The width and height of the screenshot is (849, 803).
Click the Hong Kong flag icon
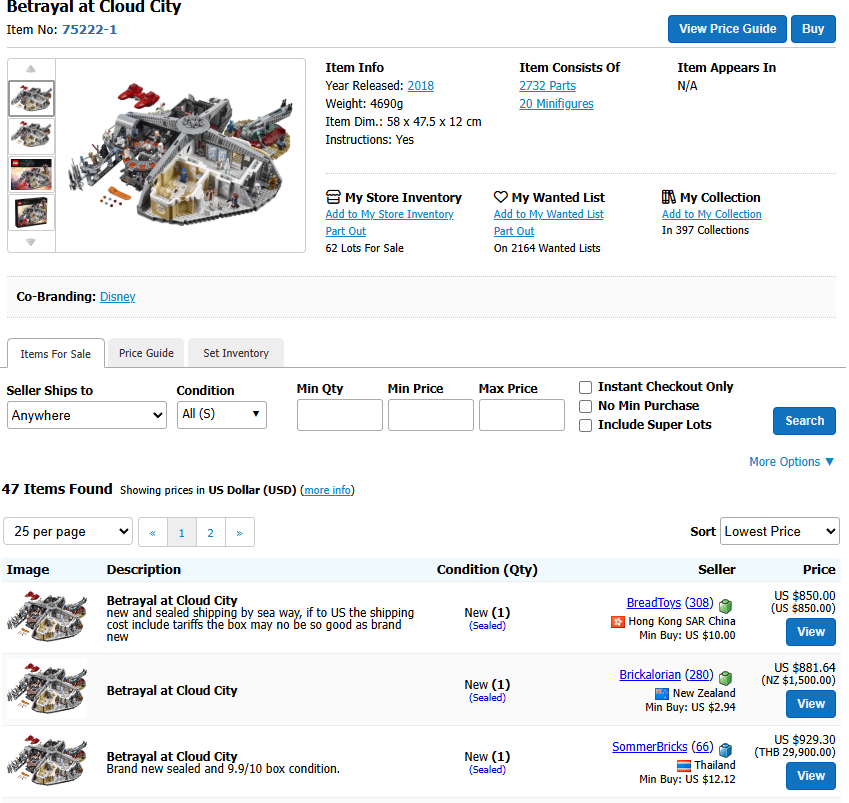[618, 622]
